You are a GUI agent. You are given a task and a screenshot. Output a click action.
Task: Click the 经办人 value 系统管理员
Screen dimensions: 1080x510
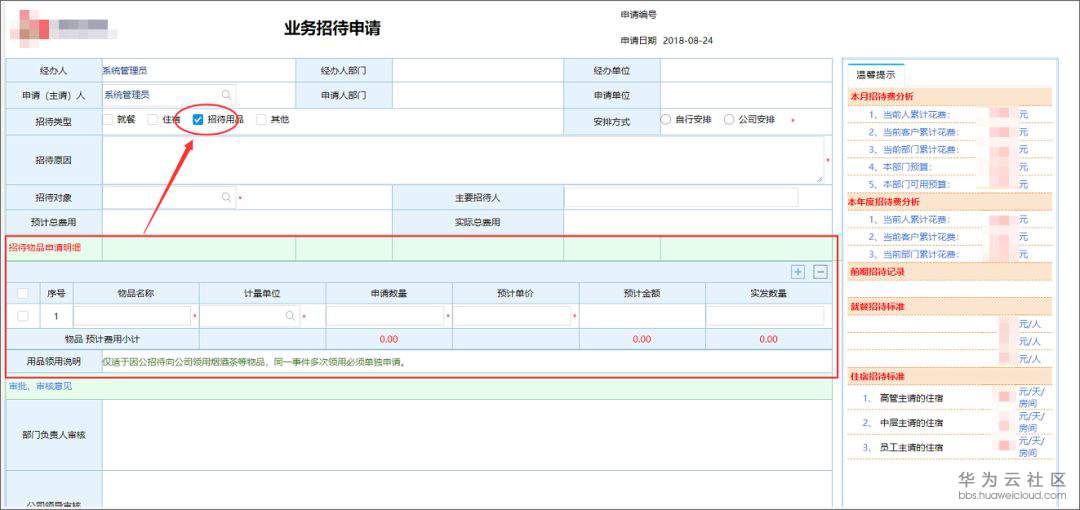125,70
